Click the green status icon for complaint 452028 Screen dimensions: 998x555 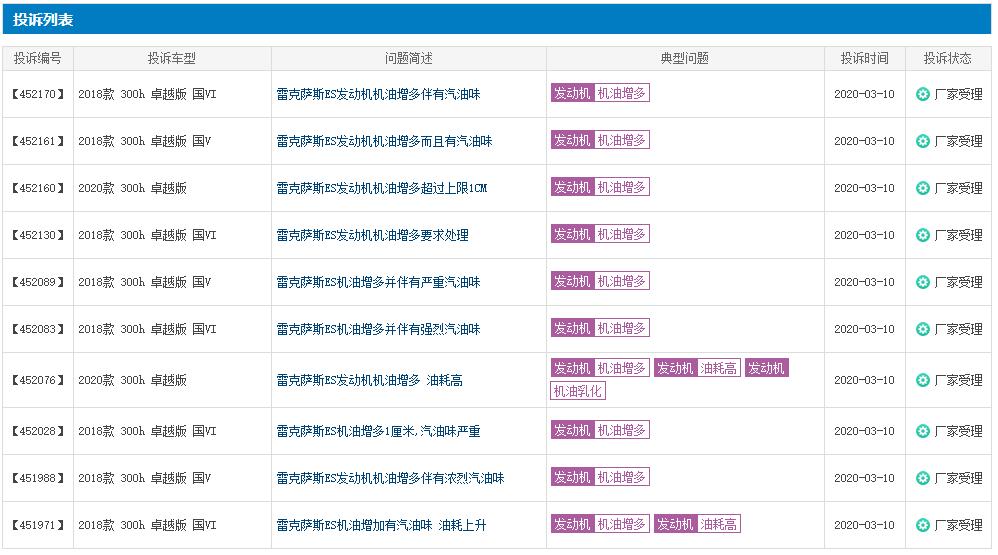point(923,432)
